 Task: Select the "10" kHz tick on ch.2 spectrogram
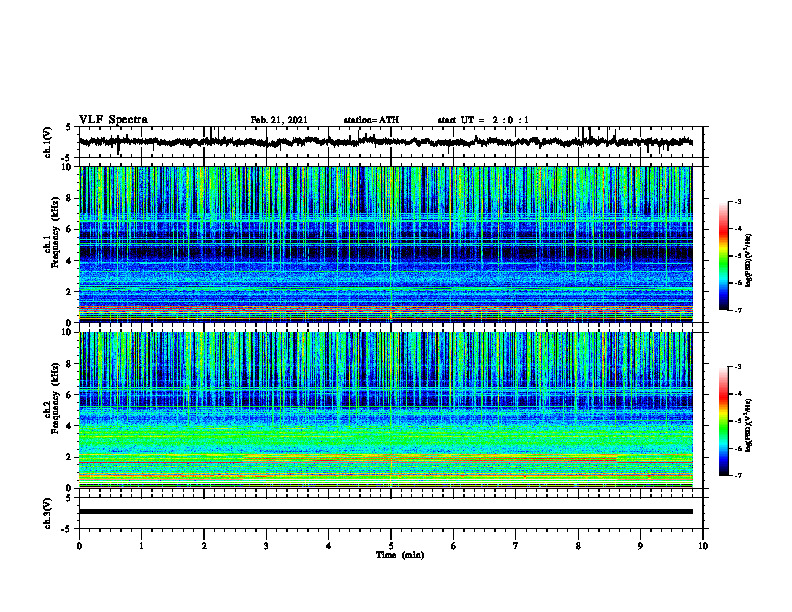click(x=66, y=332)
